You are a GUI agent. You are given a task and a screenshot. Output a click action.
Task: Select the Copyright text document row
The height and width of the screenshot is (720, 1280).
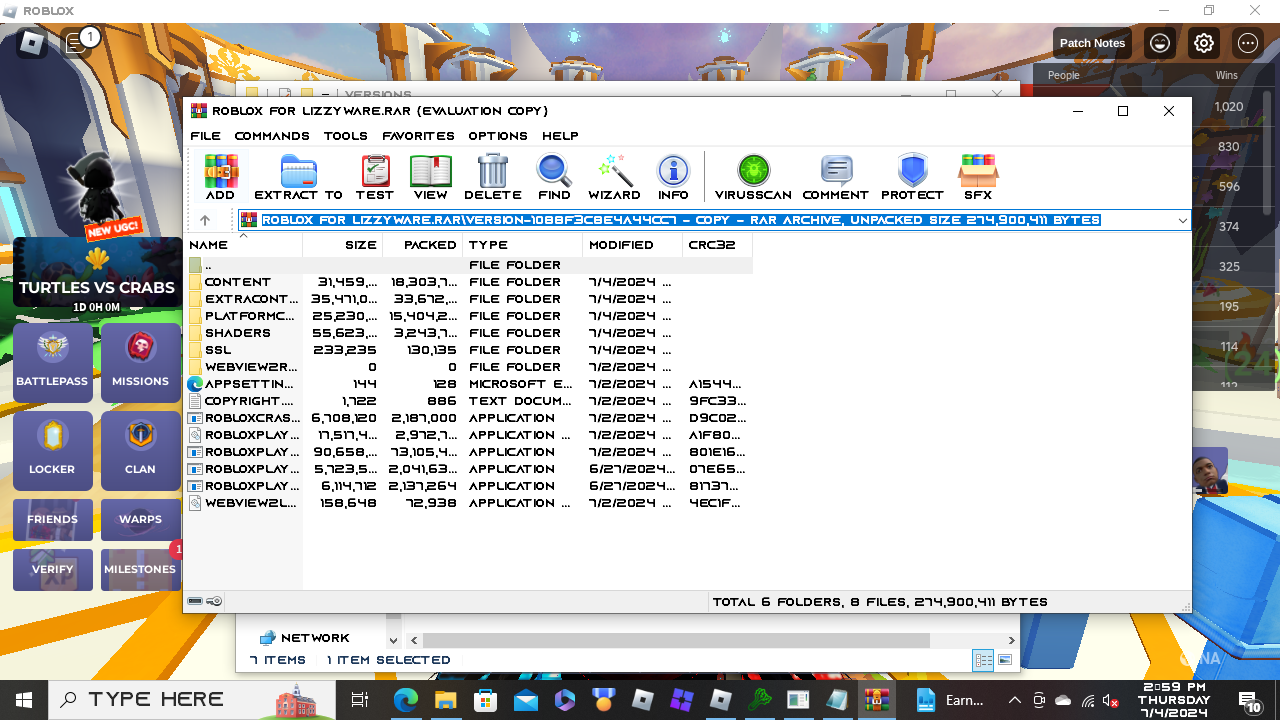(x=470, y=401)
